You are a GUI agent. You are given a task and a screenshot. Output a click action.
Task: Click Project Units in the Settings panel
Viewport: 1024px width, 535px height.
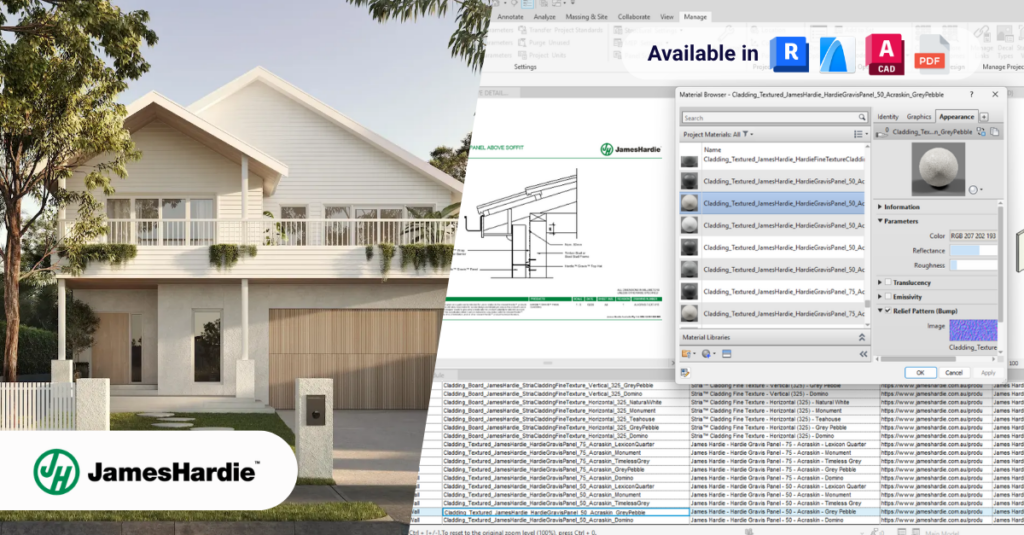click(543, 56)
